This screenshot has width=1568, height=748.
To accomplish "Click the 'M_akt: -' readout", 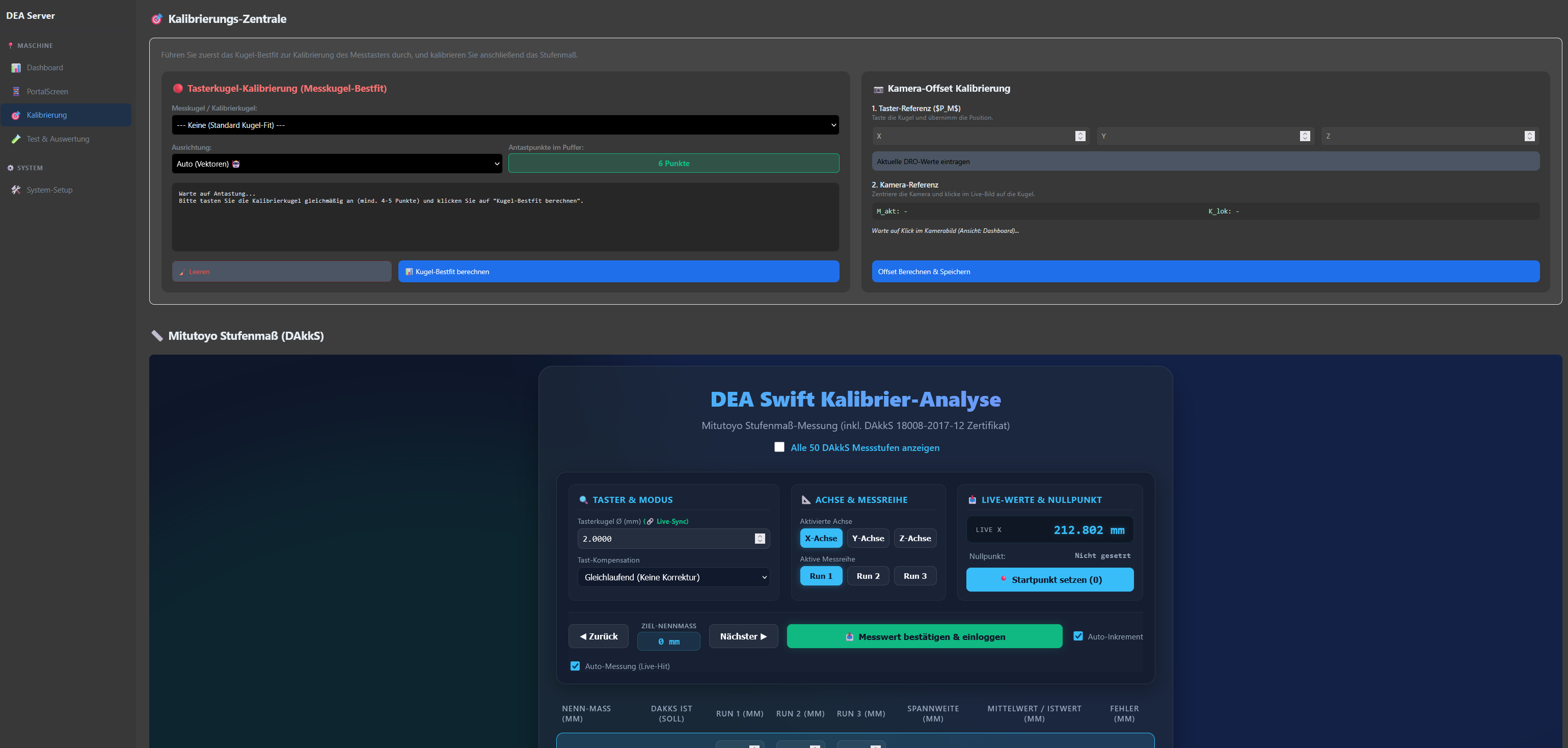I will (x=891, y=211).
